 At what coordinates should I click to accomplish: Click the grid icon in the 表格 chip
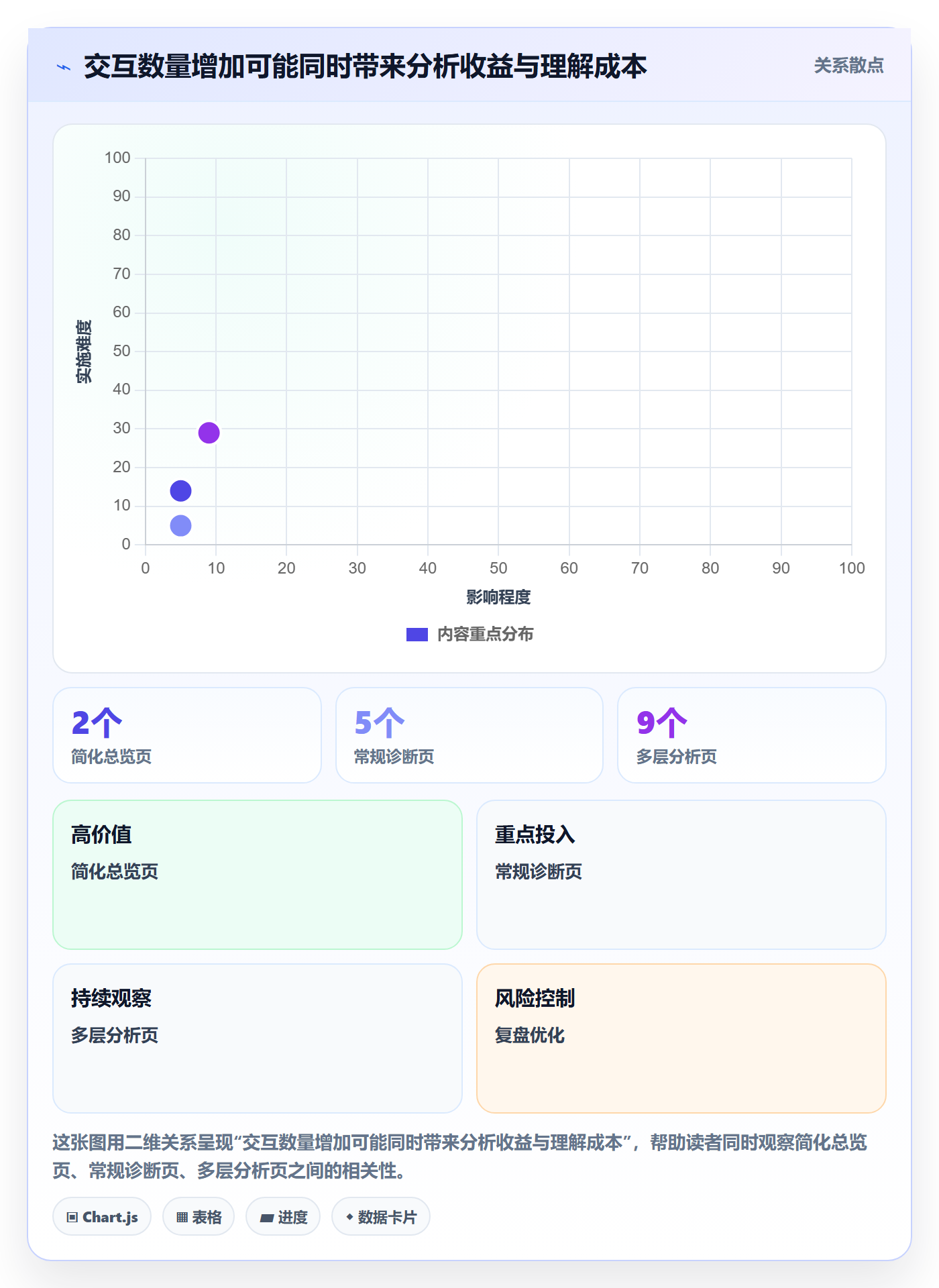182,1217
